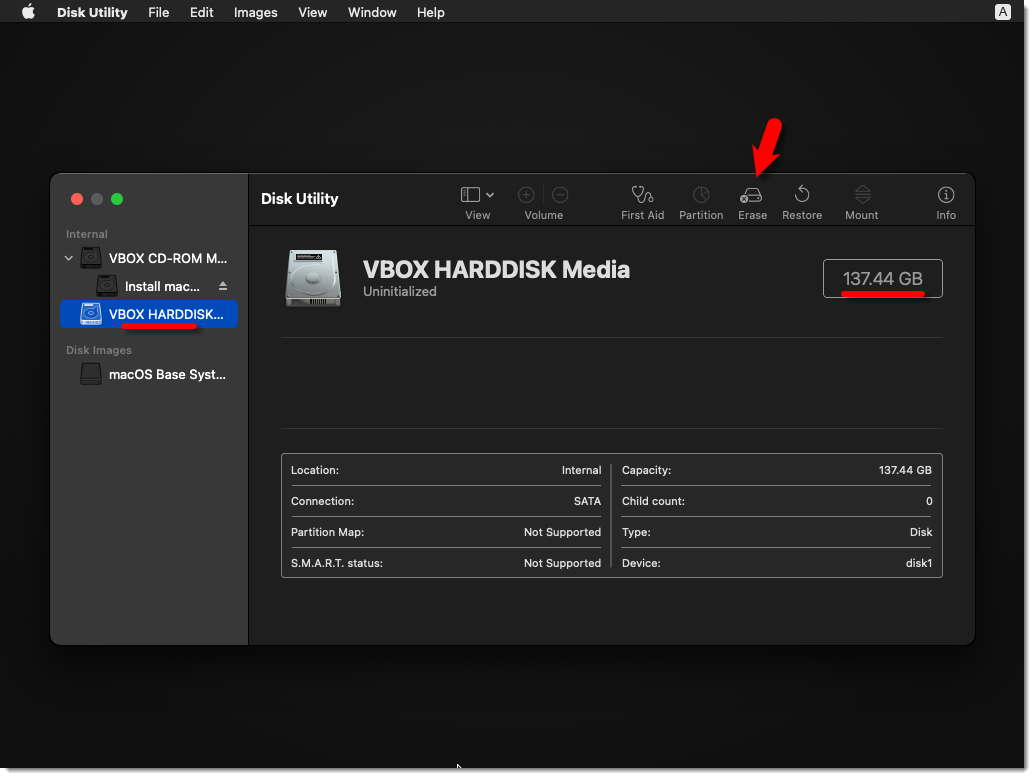
Task: Collapse the VBOX CD-ROM Media tree
Action: tap(69, 258)
